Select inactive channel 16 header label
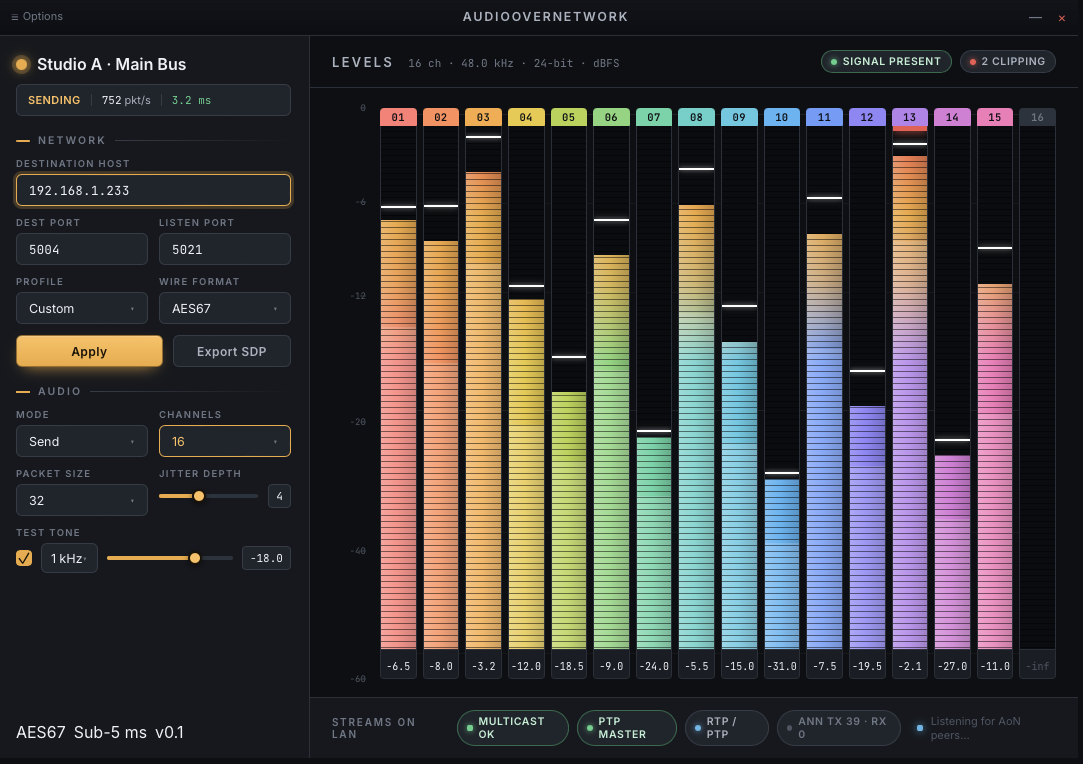Screen dimensions: 1083x764 pyautogui.click(x=1037, y=117)
